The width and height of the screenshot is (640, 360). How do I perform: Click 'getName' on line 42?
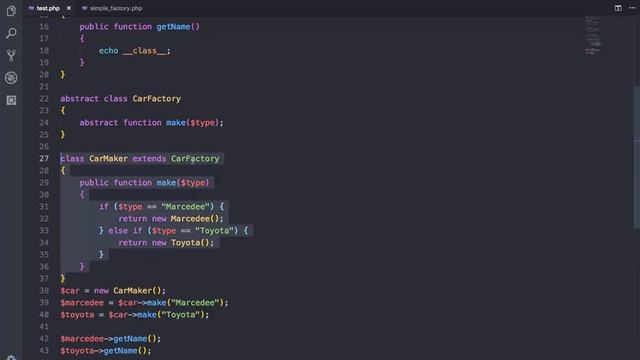[x=130, y=338]
